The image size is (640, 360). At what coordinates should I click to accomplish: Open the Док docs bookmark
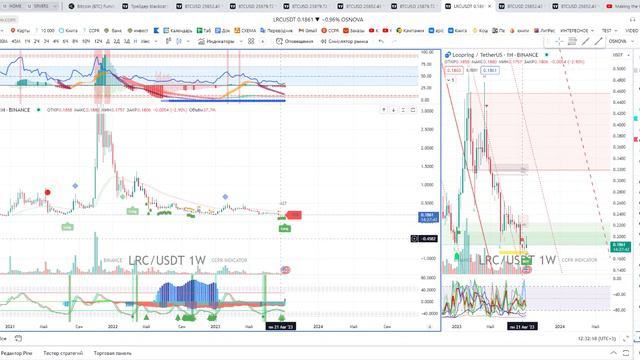click(222, 31)
